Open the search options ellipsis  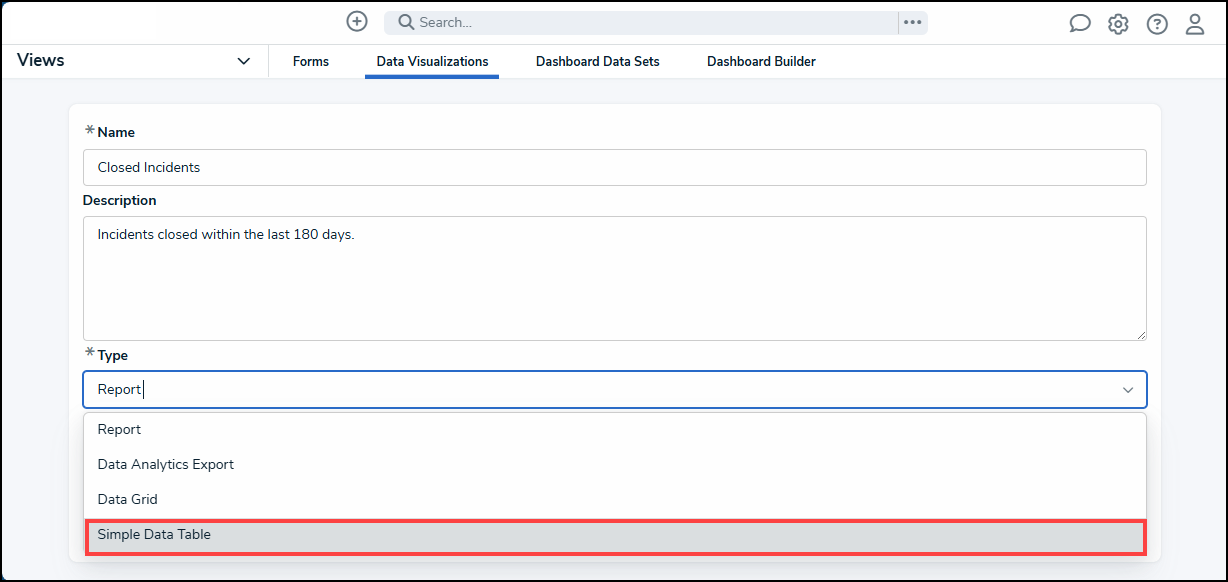(912, 22)
